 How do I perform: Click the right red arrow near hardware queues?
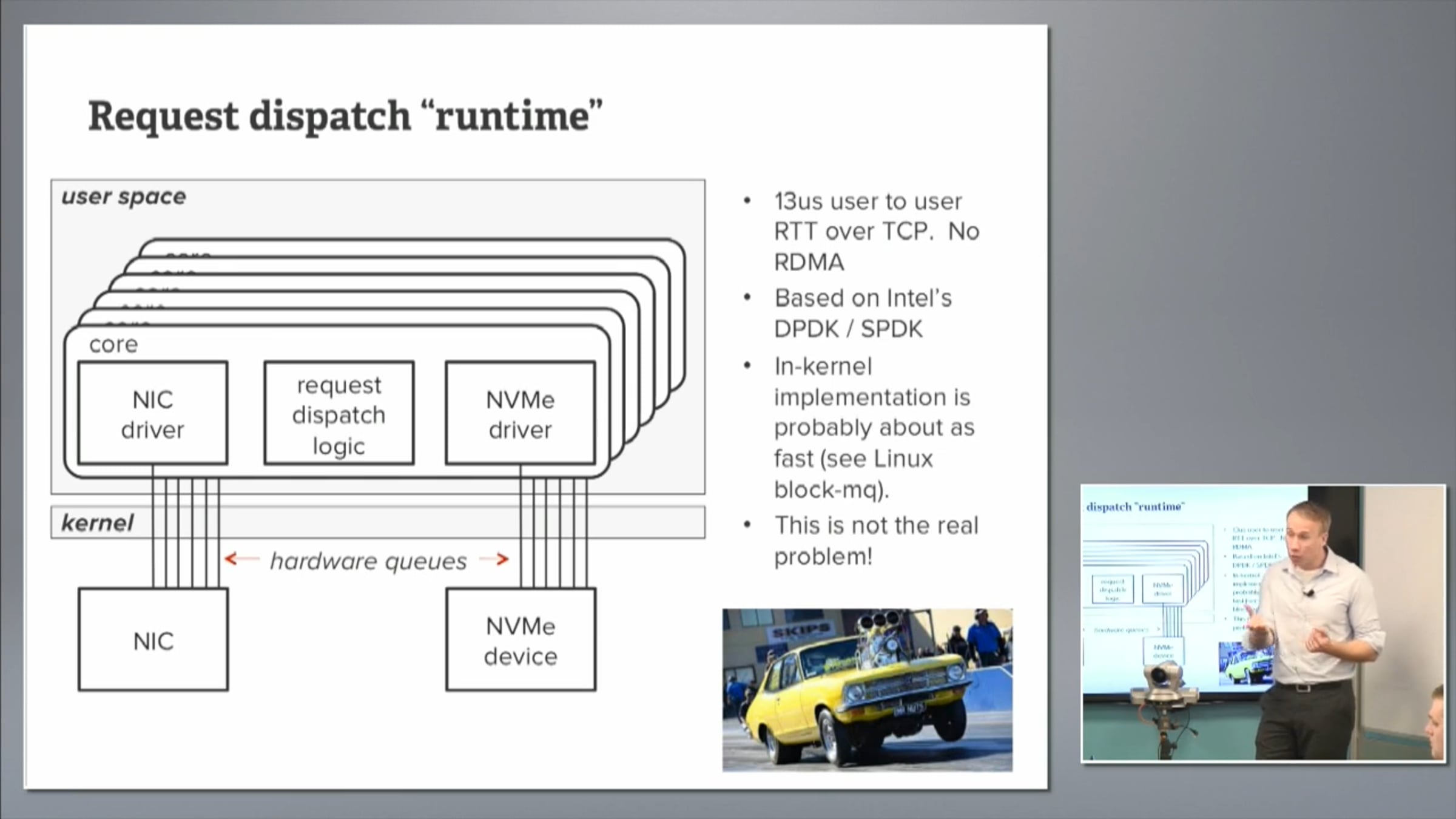click(494, 559)
